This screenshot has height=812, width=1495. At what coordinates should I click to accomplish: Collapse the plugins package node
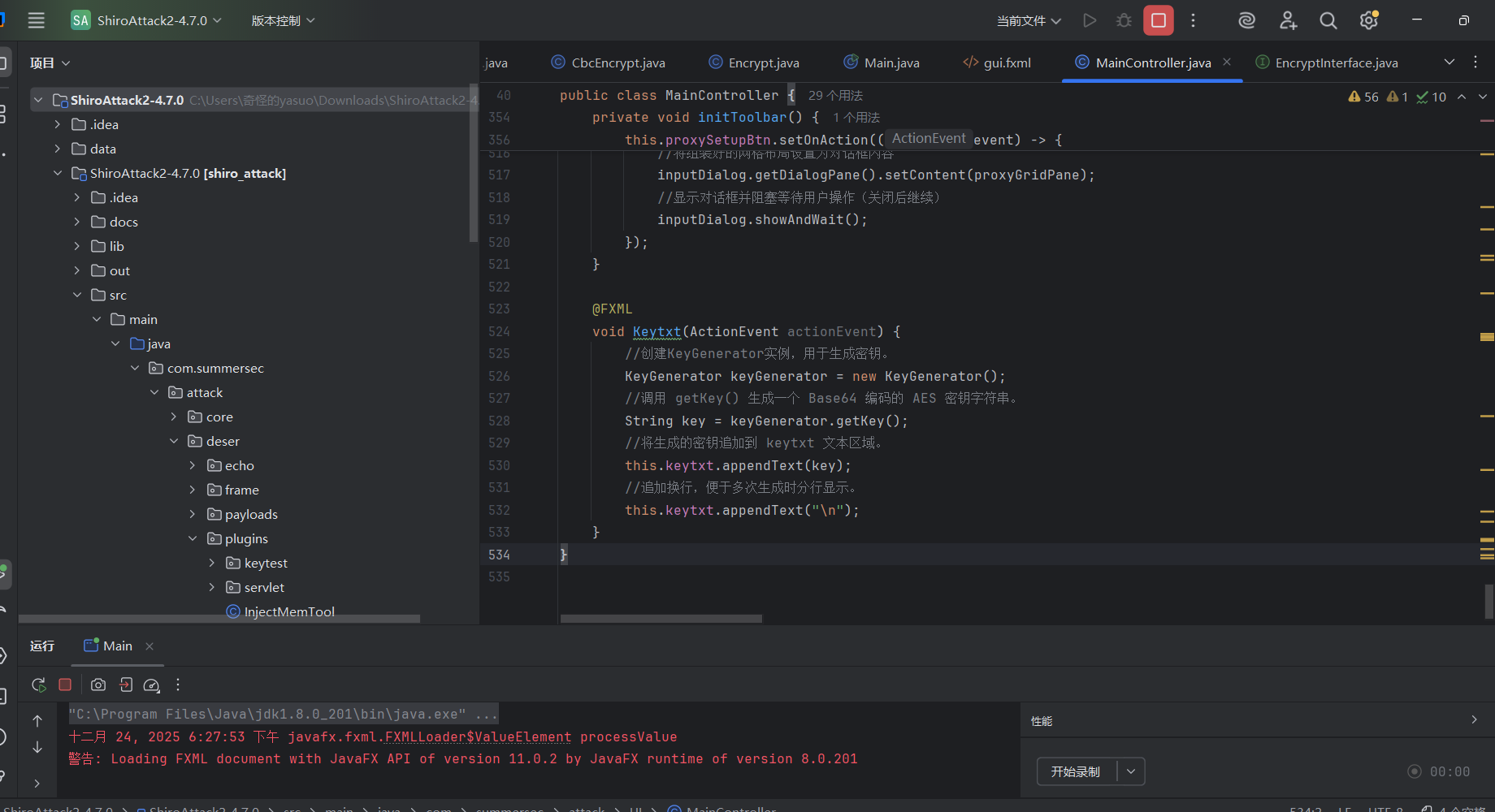(193, 538)
